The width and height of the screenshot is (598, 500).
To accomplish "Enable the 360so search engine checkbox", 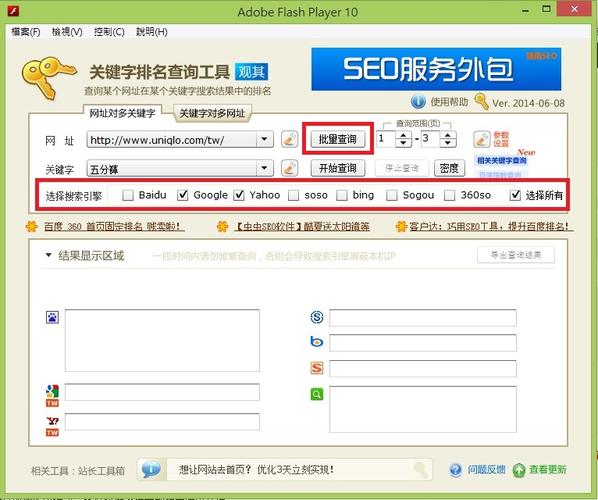I will pos(450,195).
